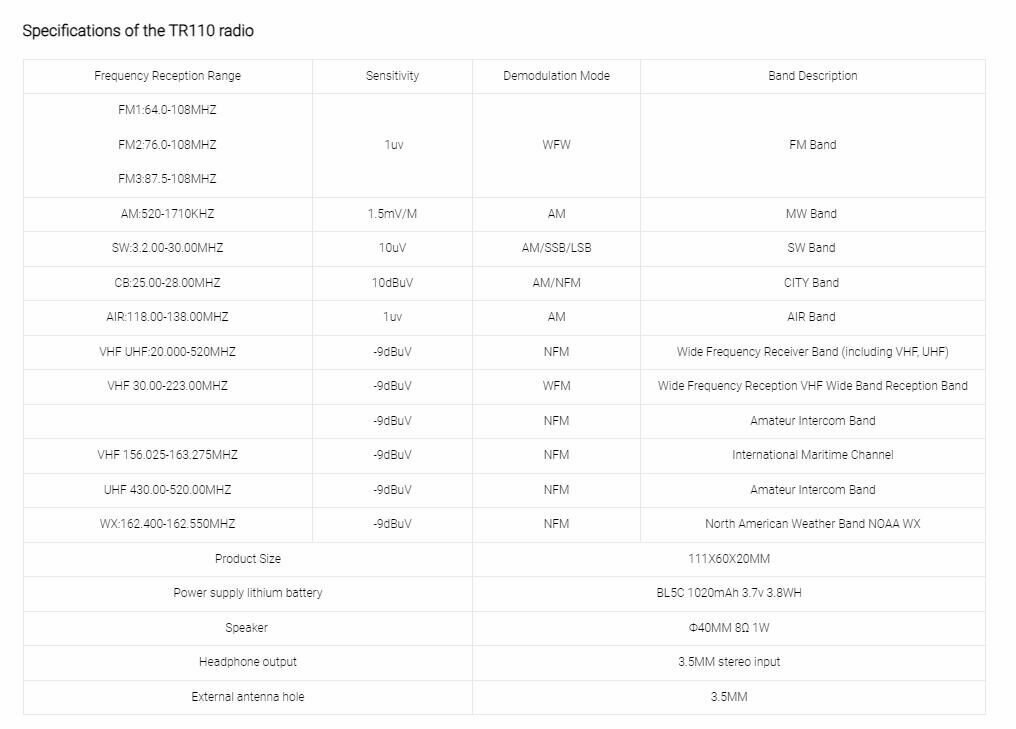Select the VHF 30.00-223.00MHZ cell
Viewport: 1016px width, 729px height.
click(x=167, y=386)
